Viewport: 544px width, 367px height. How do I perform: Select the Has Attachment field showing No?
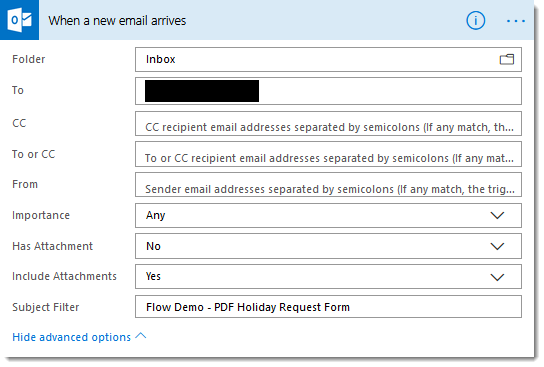point(328,246)
